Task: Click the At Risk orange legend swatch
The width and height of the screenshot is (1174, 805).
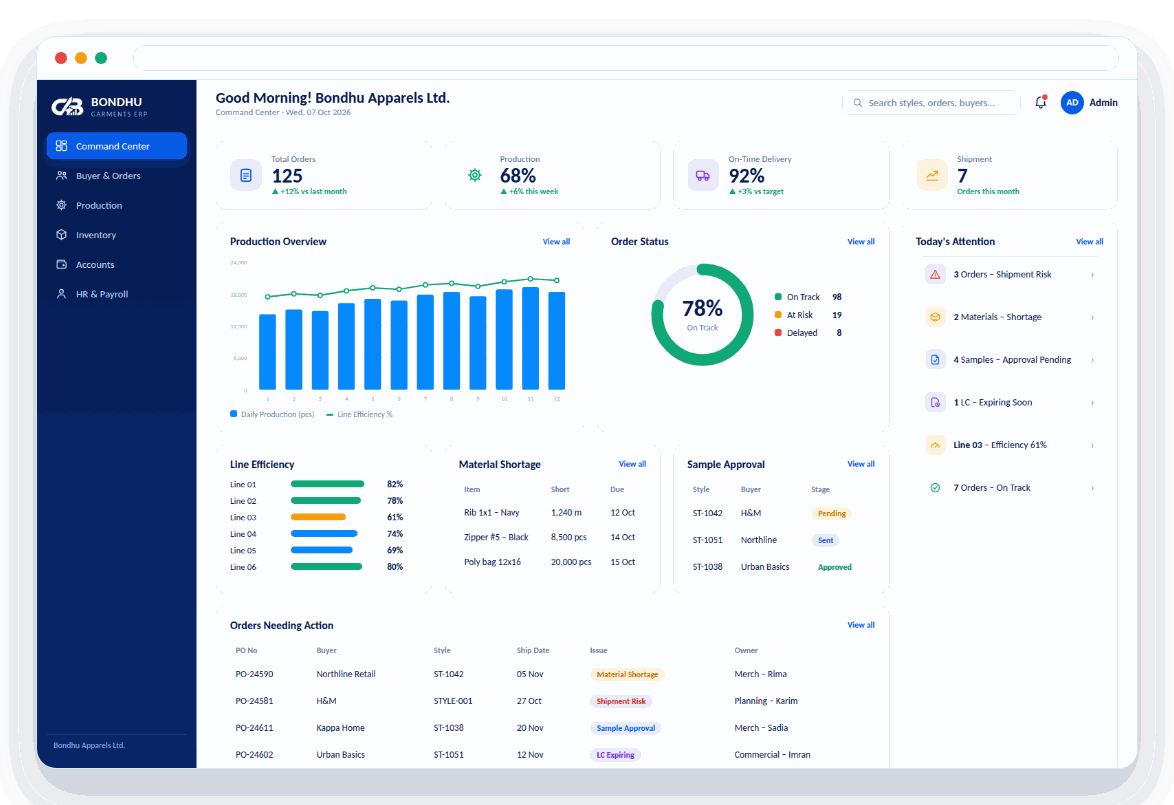Action: click(x=778, y=315)
